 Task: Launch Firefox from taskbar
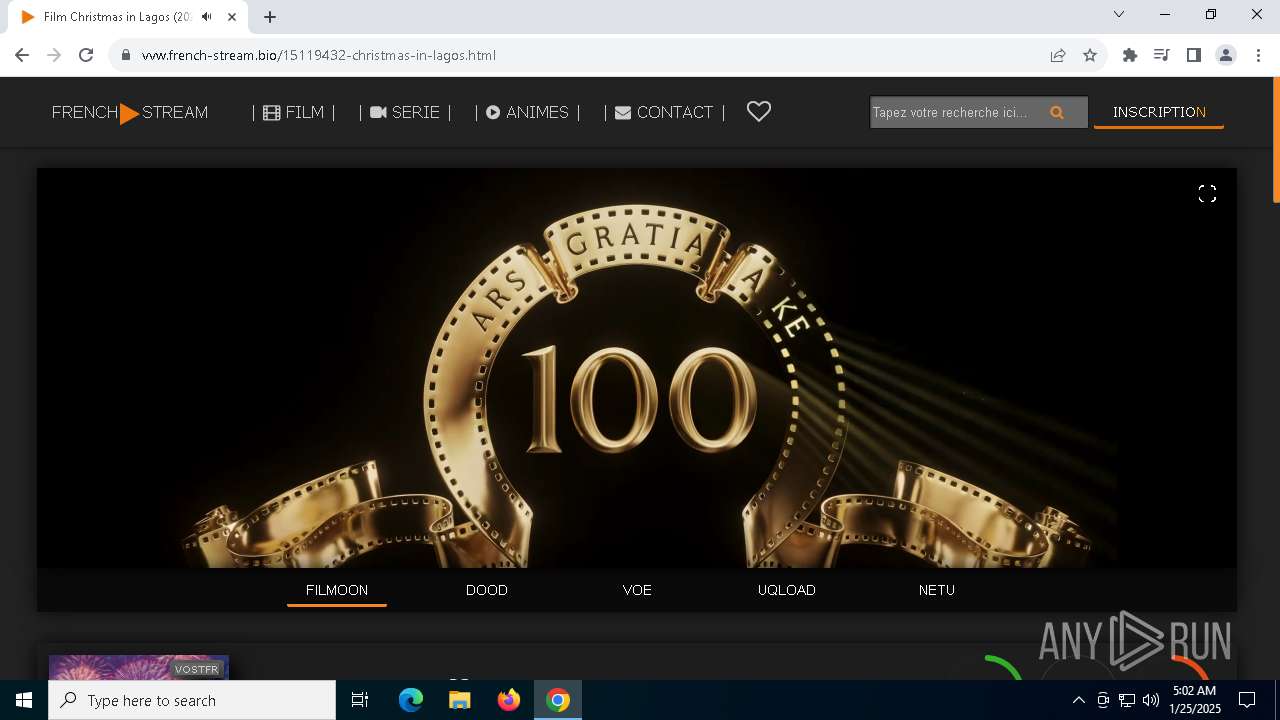[x=509, y=700]
